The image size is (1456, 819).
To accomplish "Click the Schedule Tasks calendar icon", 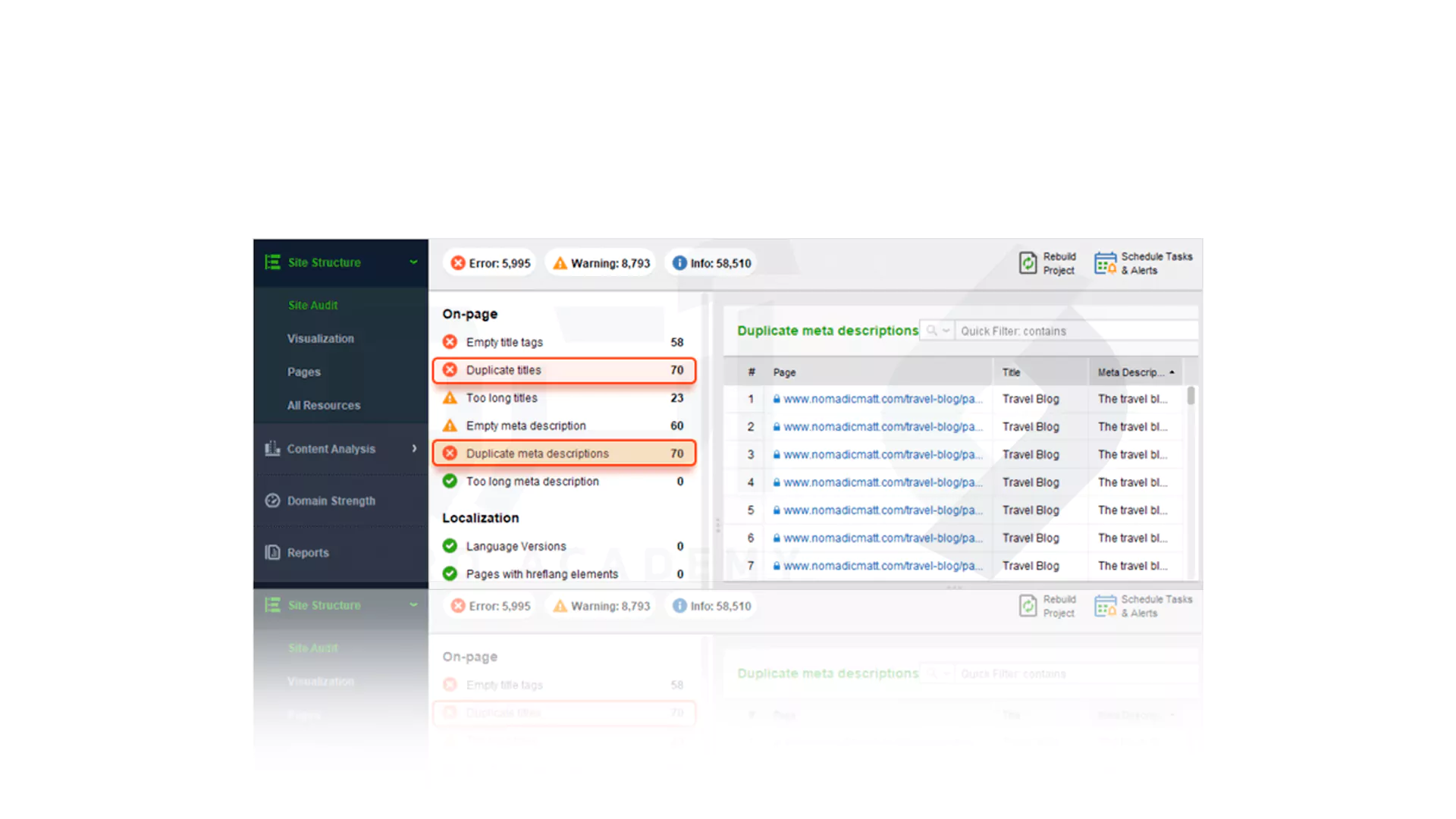I will 1105,263.
